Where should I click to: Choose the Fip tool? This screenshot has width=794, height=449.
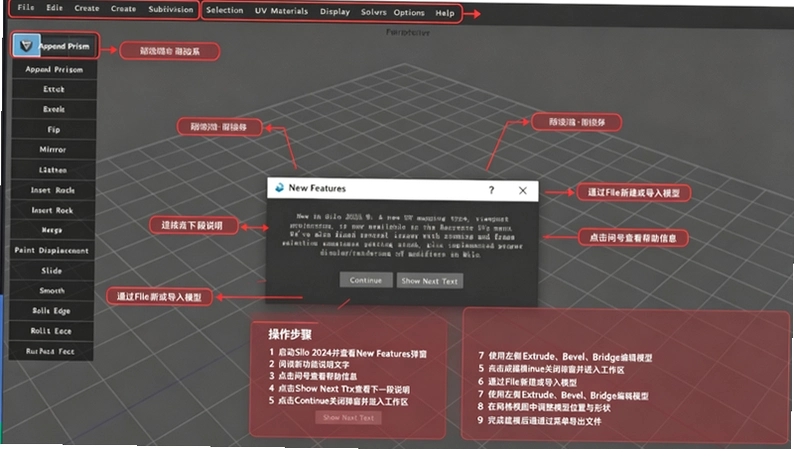coord(54,130)
